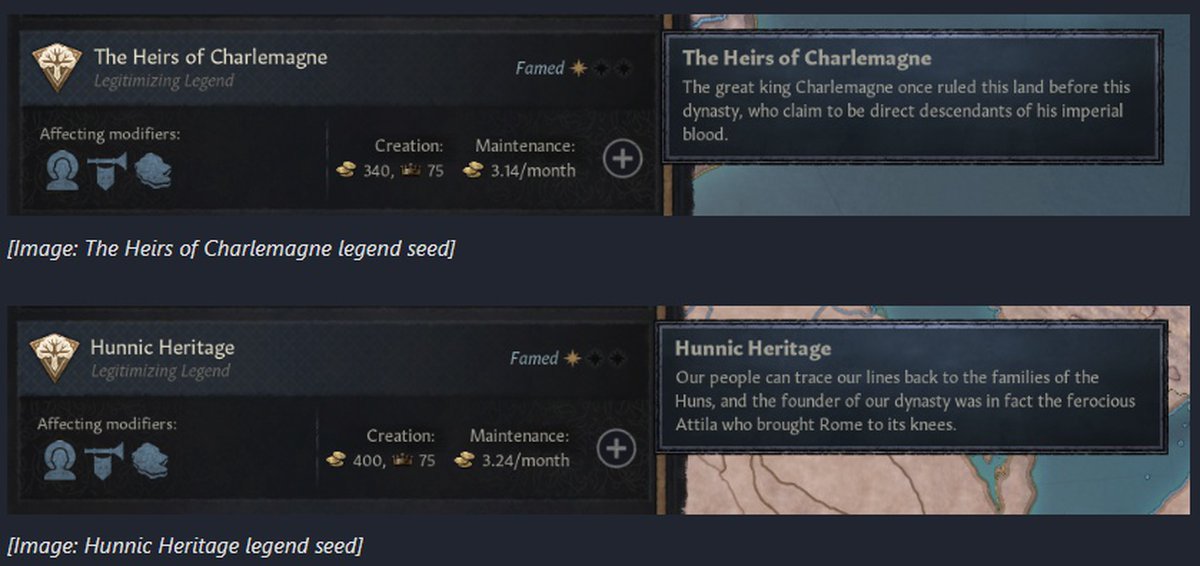Screen dimensions: 1200x566
Task: Select The Heirs of Charlemagne legend title
Action: coord(210,57)
